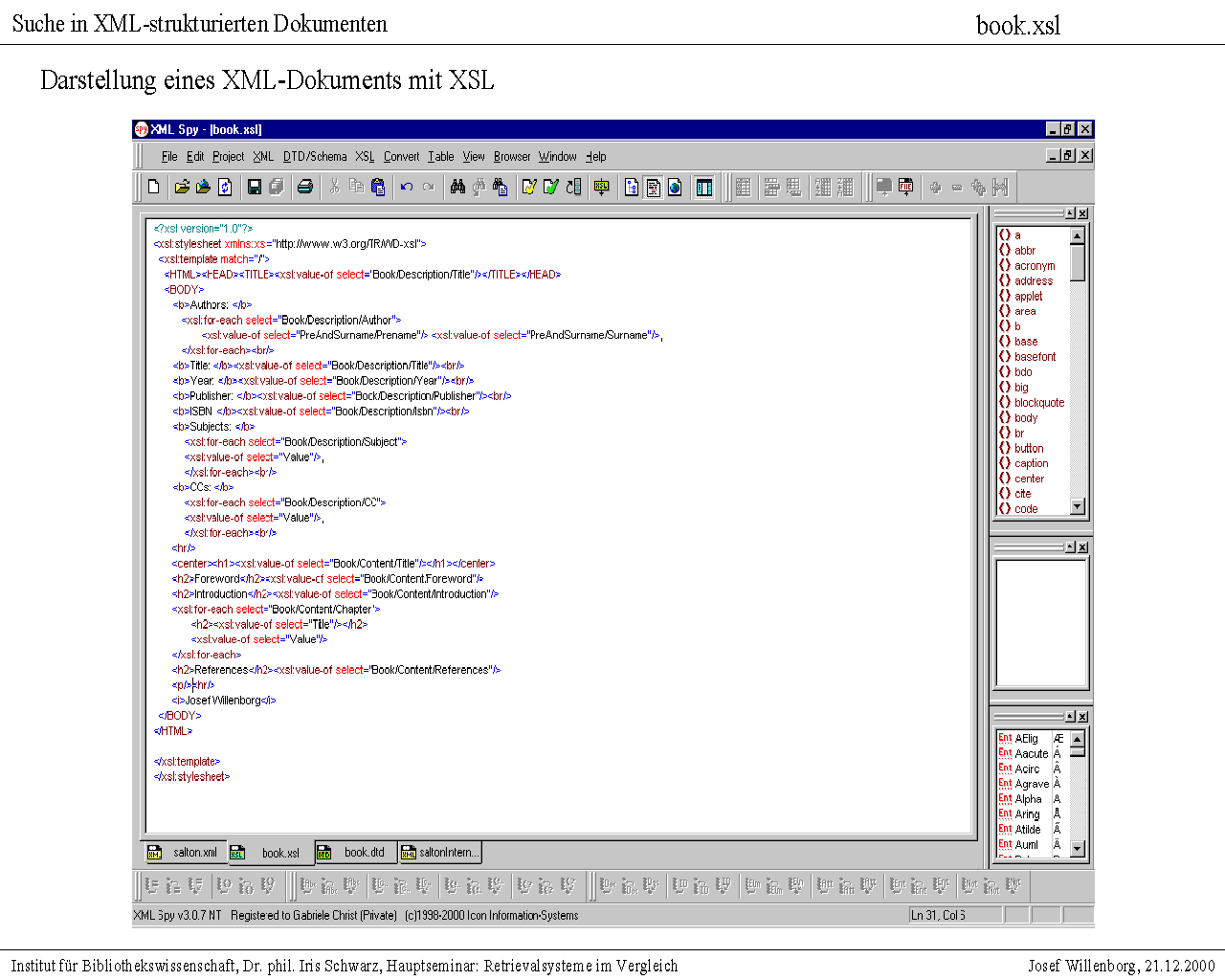Select the blockquote element in list
Screen dimensions: 1225x980
click(1038, 403)
